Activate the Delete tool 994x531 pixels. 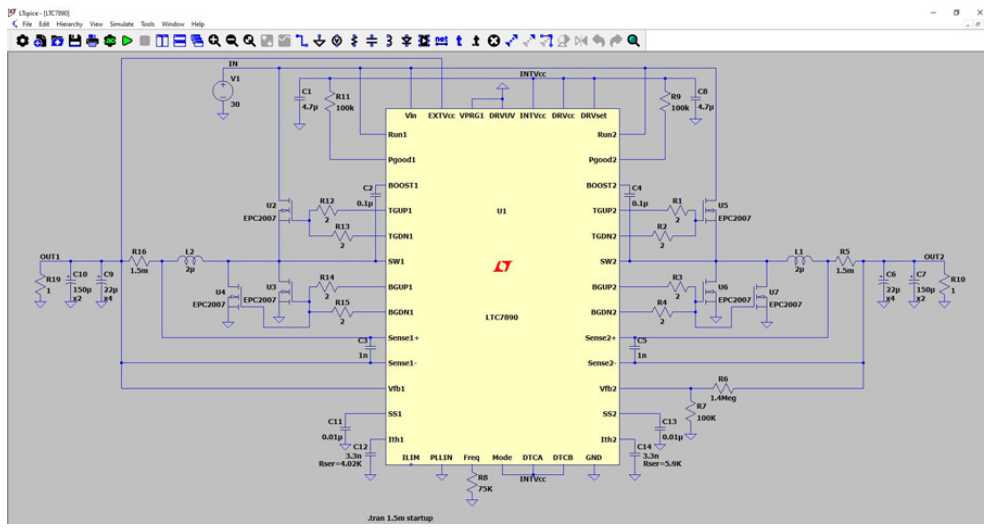(x=494, y=41)
